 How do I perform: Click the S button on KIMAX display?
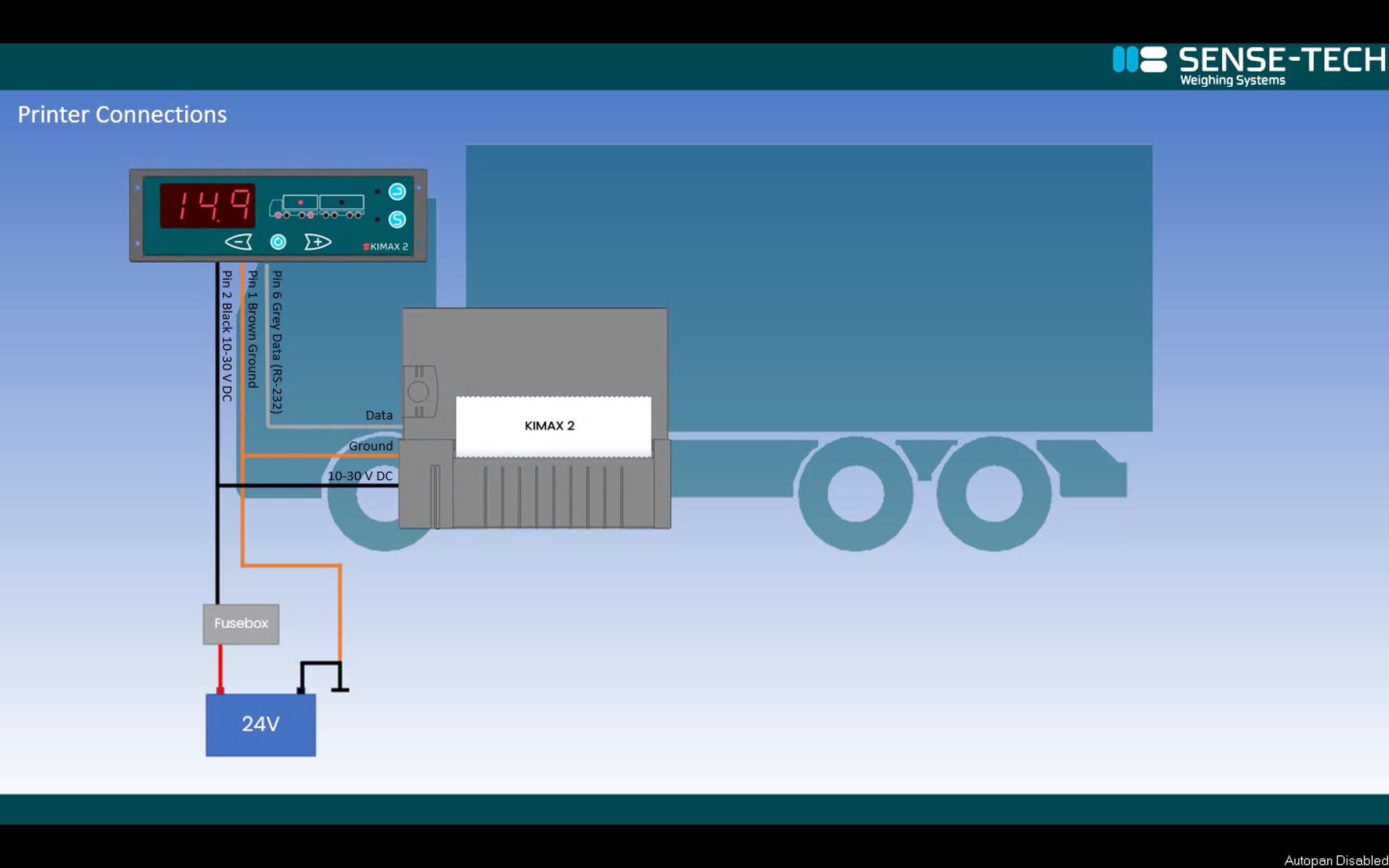click(397, 219)
